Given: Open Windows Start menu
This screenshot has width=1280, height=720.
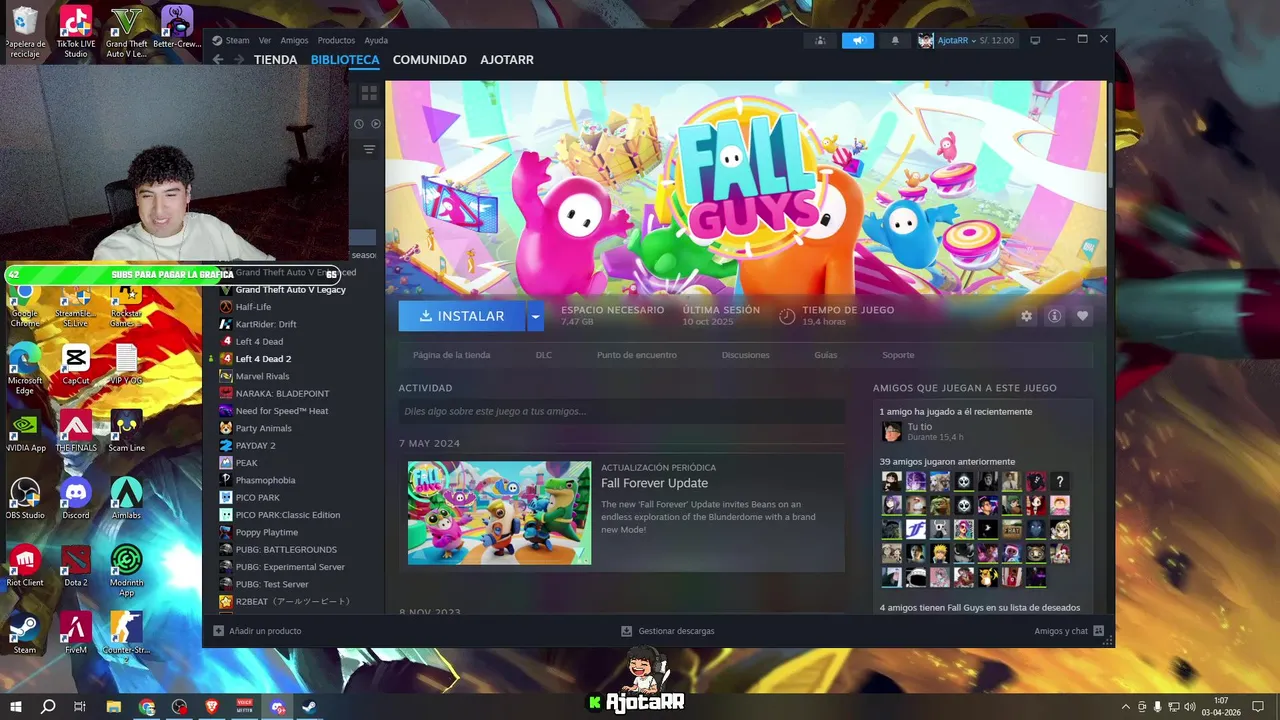Looking at the screenshot, I should [x=16, y=707].
